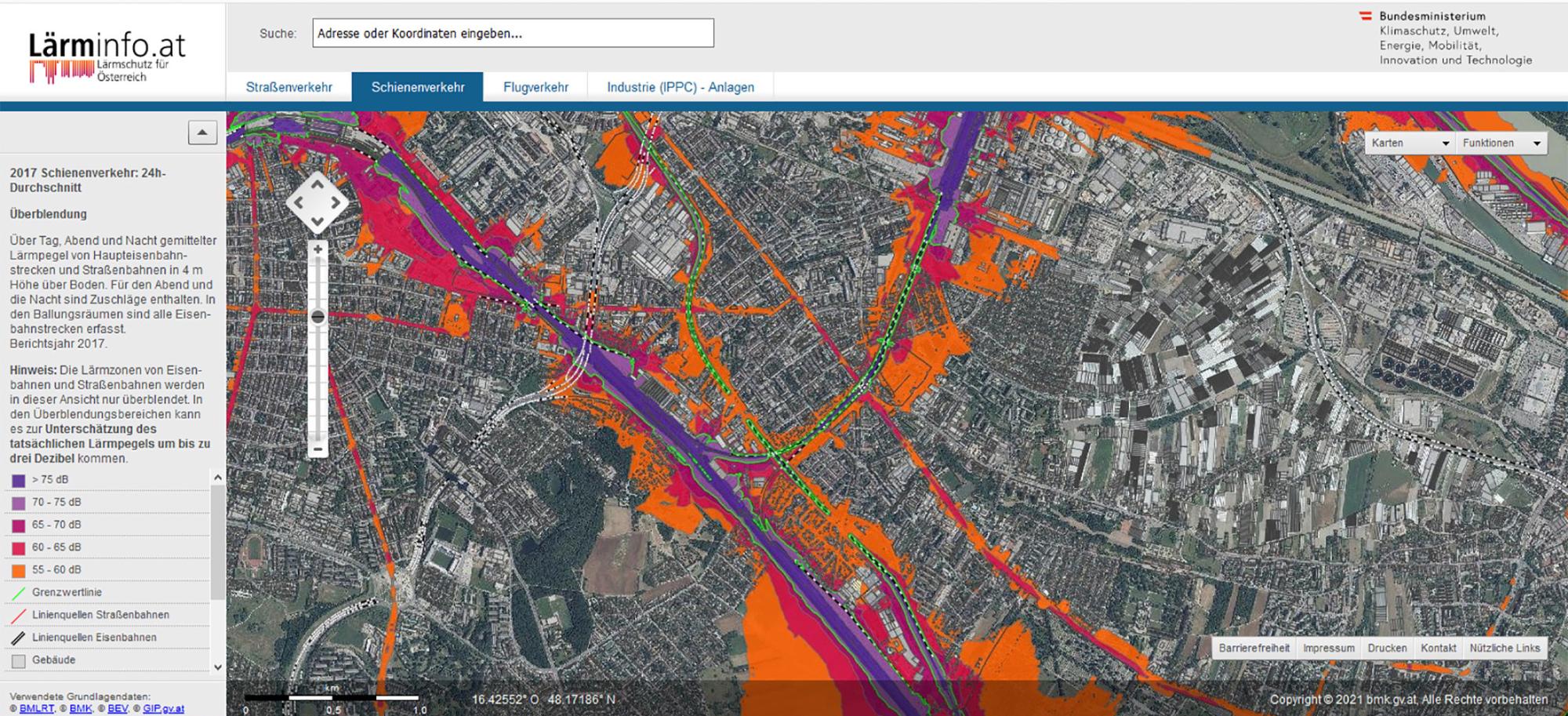The height and width of the screenshot is (716, 1568).
Task: Pan the map right with the arrow
Action: pyautogui.click(x=336, y=203)
